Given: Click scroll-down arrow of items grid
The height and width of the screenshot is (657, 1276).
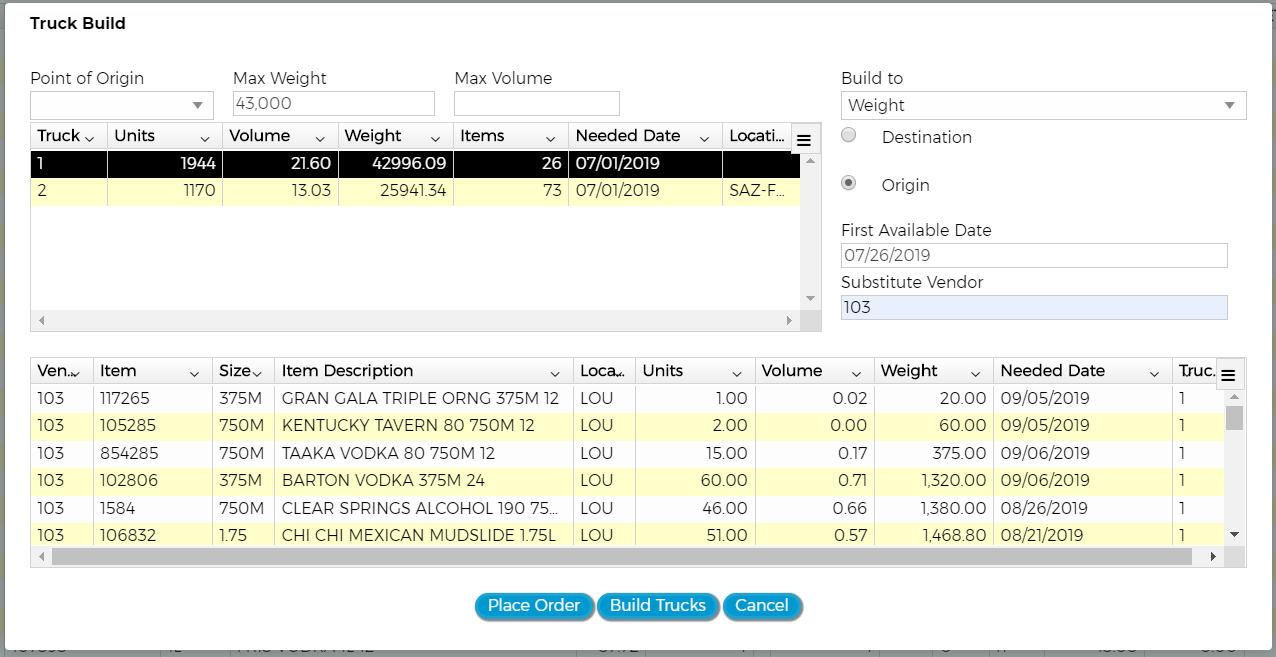Looking at the screenshot, I should click(x=1234, y=535).
